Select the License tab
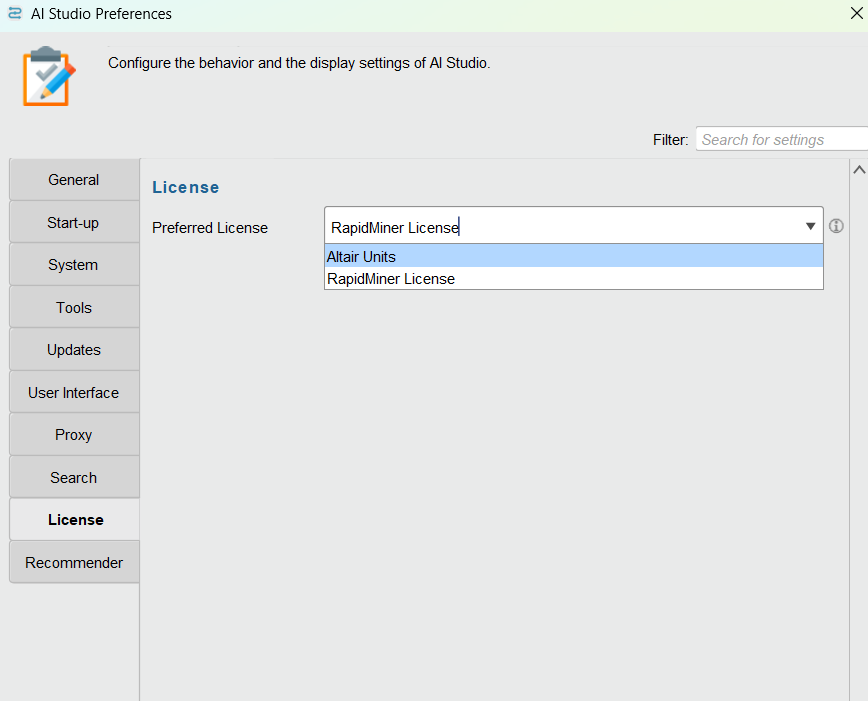 click(74, 520)
